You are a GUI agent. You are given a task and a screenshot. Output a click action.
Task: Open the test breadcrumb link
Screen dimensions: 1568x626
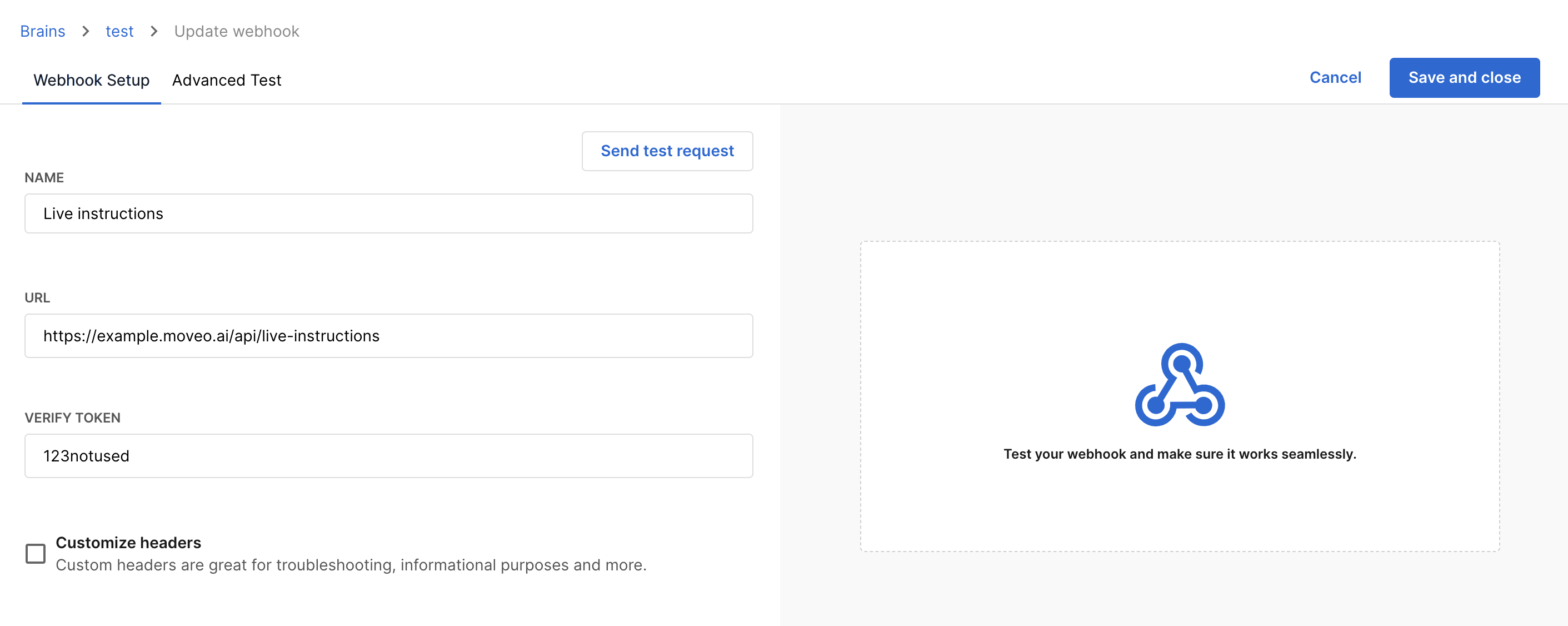pos(119,31)
